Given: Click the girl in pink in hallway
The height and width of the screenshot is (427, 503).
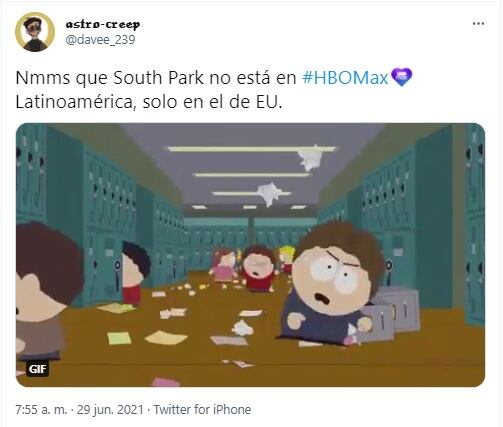Looking at the screenshot, I should (x=224, y=265).
